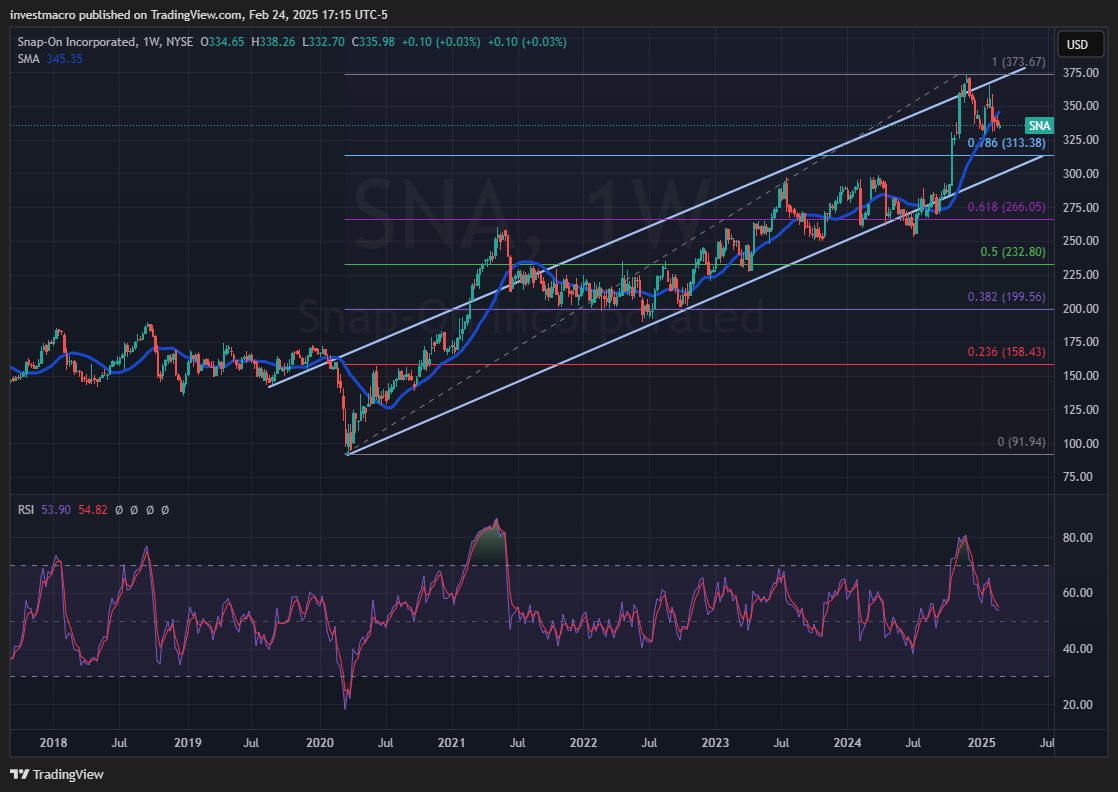Click the TradingView text at bottom left
Viewport: 1118px width, 792px height.
click(x=68, y=774)
